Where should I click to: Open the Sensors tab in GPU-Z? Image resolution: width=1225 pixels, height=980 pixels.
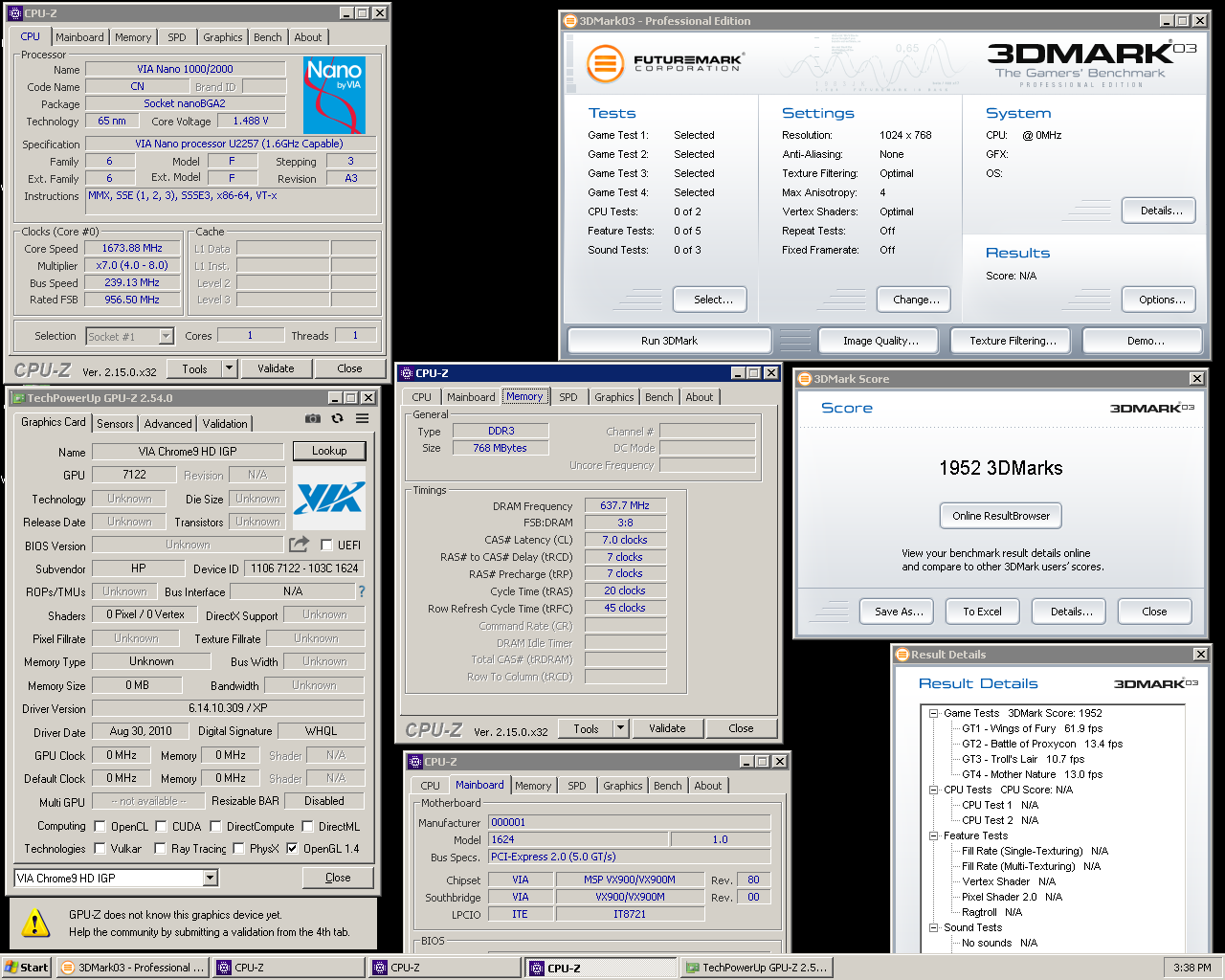point(115,424)
